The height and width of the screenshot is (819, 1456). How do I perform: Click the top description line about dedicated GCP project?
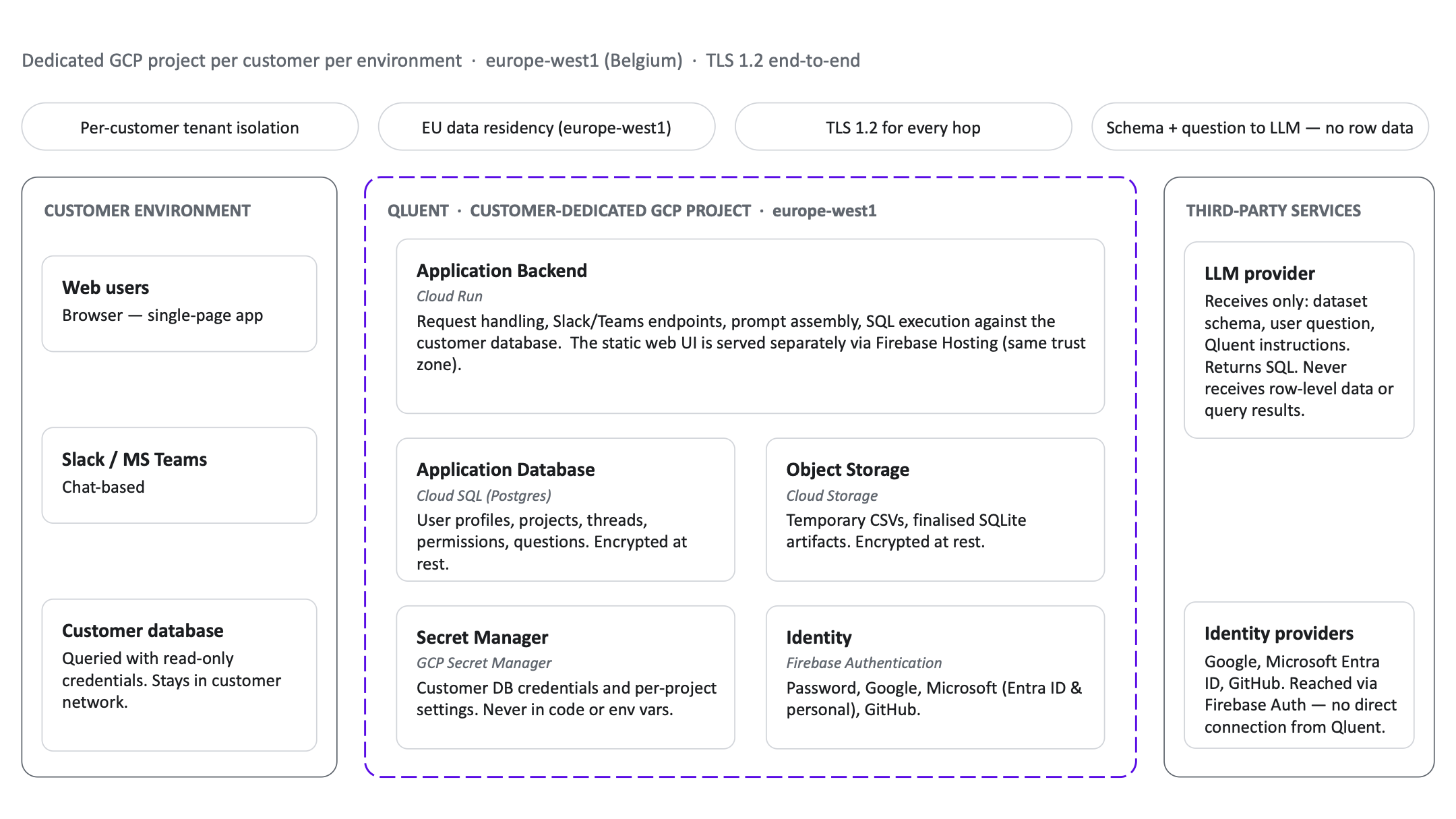coord(440,61)
